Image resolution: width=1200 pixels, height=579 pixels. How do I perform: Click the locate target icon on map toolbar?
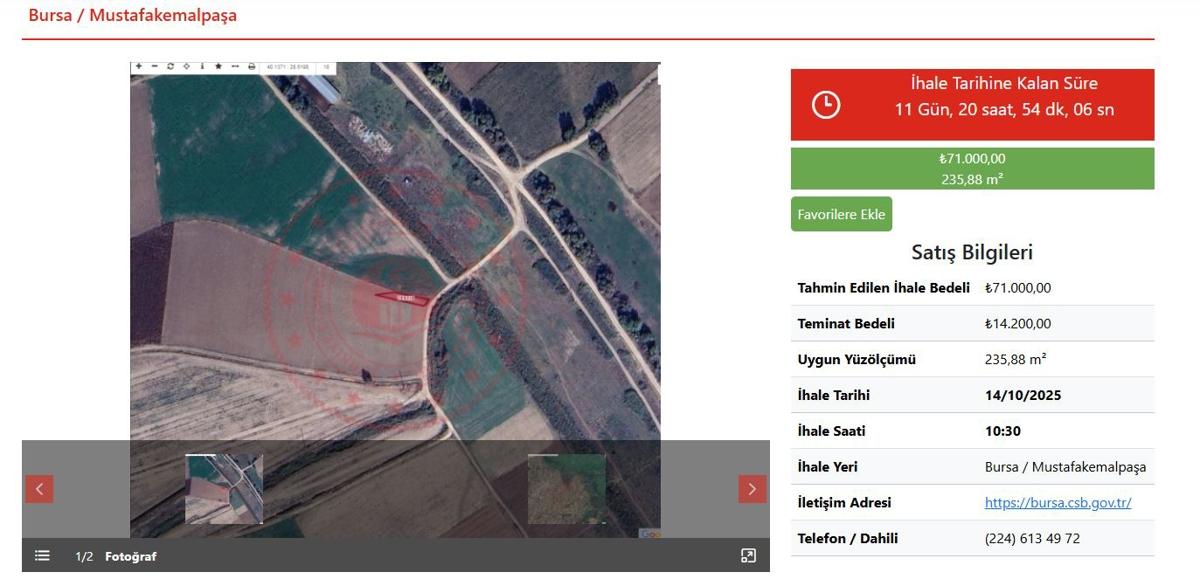pyautogui.click(x=186, y=67)
